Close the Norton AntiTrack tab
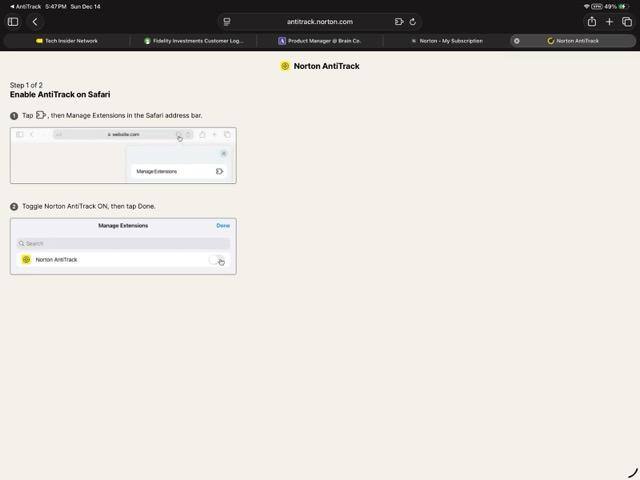Viewport: 640px width, 480px height. [x=517, y=41]
